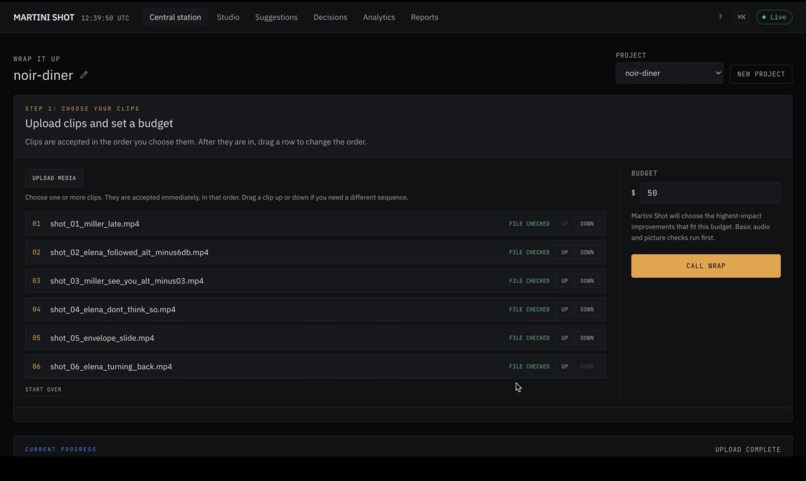Toggle the Live status indicator
This screenshot has width=806, height=481.
tap(774, 17)
